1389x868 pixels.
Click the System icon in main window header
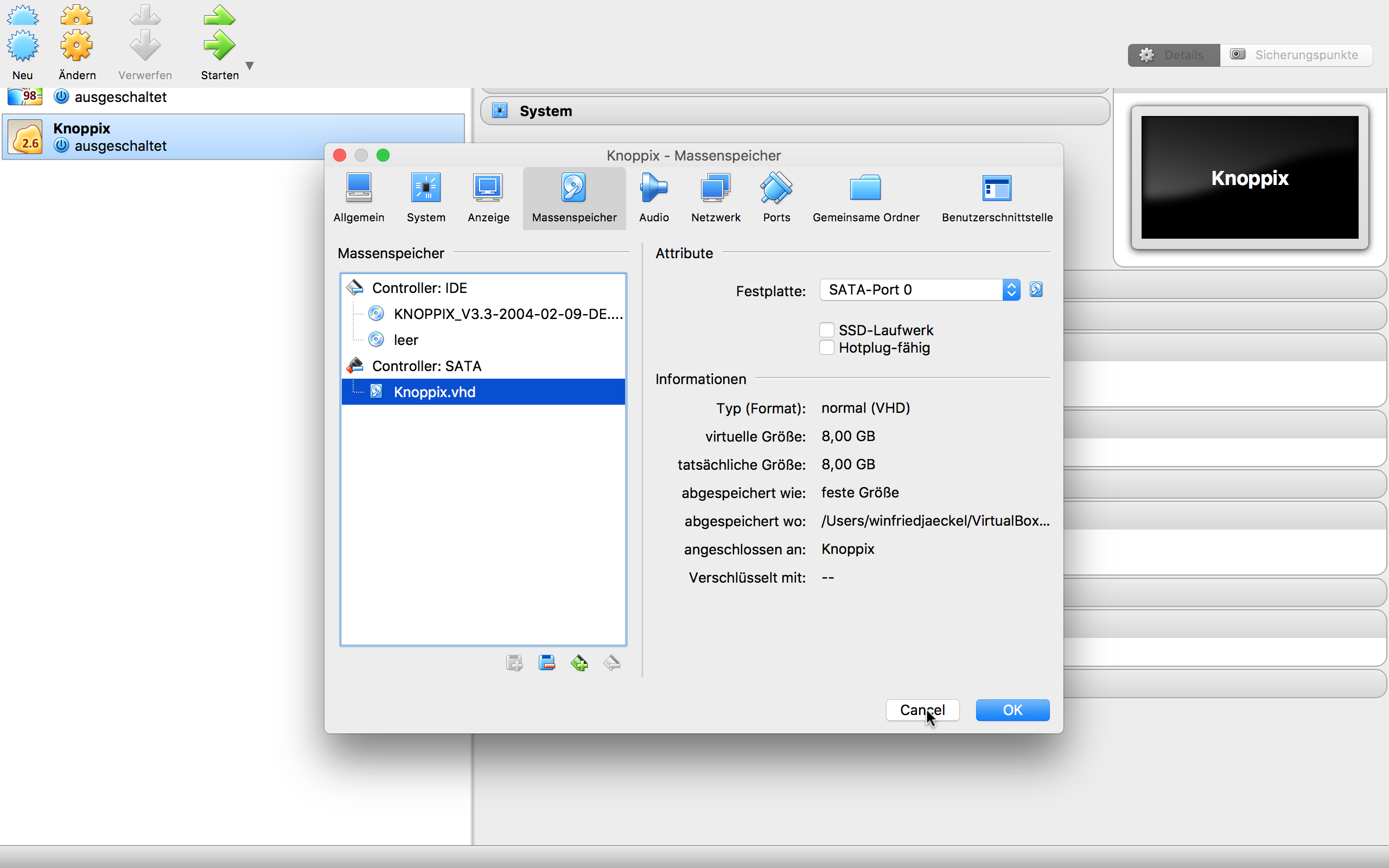[500, 110]
